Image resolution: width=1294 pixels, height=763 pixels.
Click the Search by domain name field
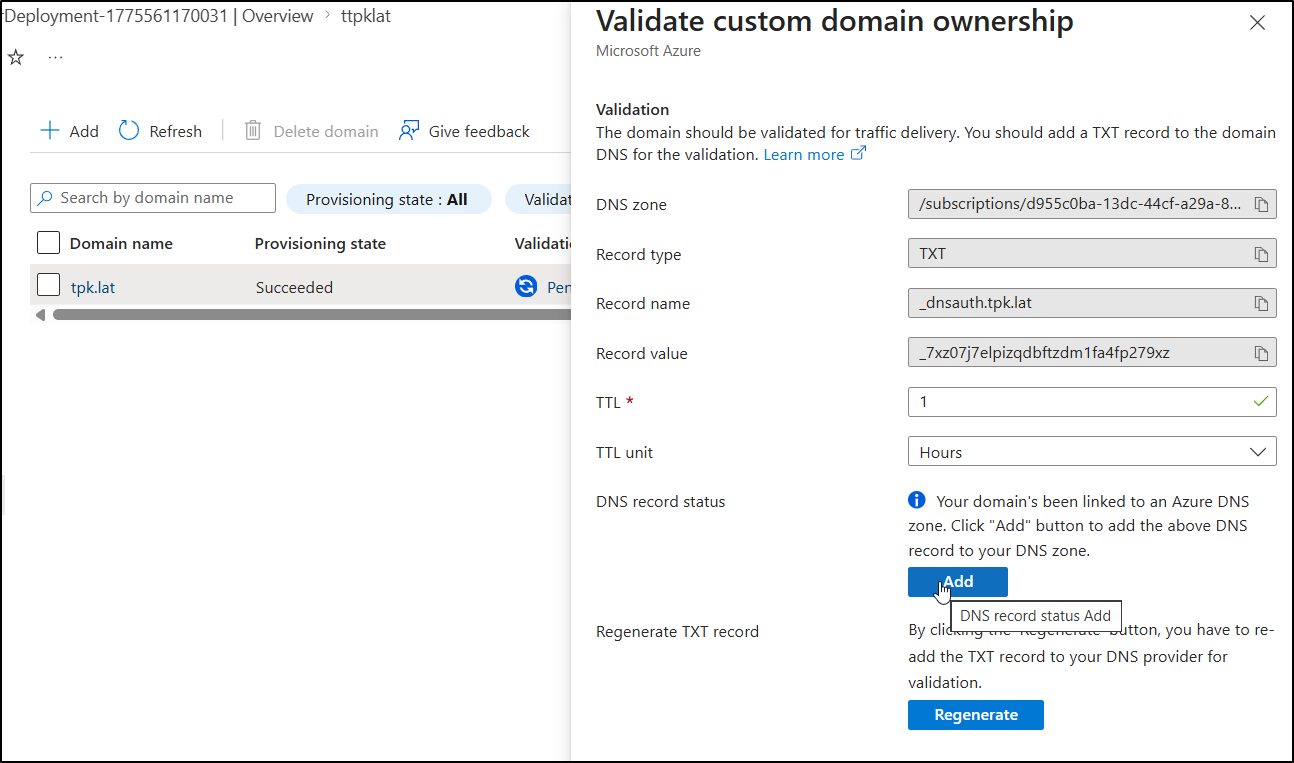click(x=153, y=198)
